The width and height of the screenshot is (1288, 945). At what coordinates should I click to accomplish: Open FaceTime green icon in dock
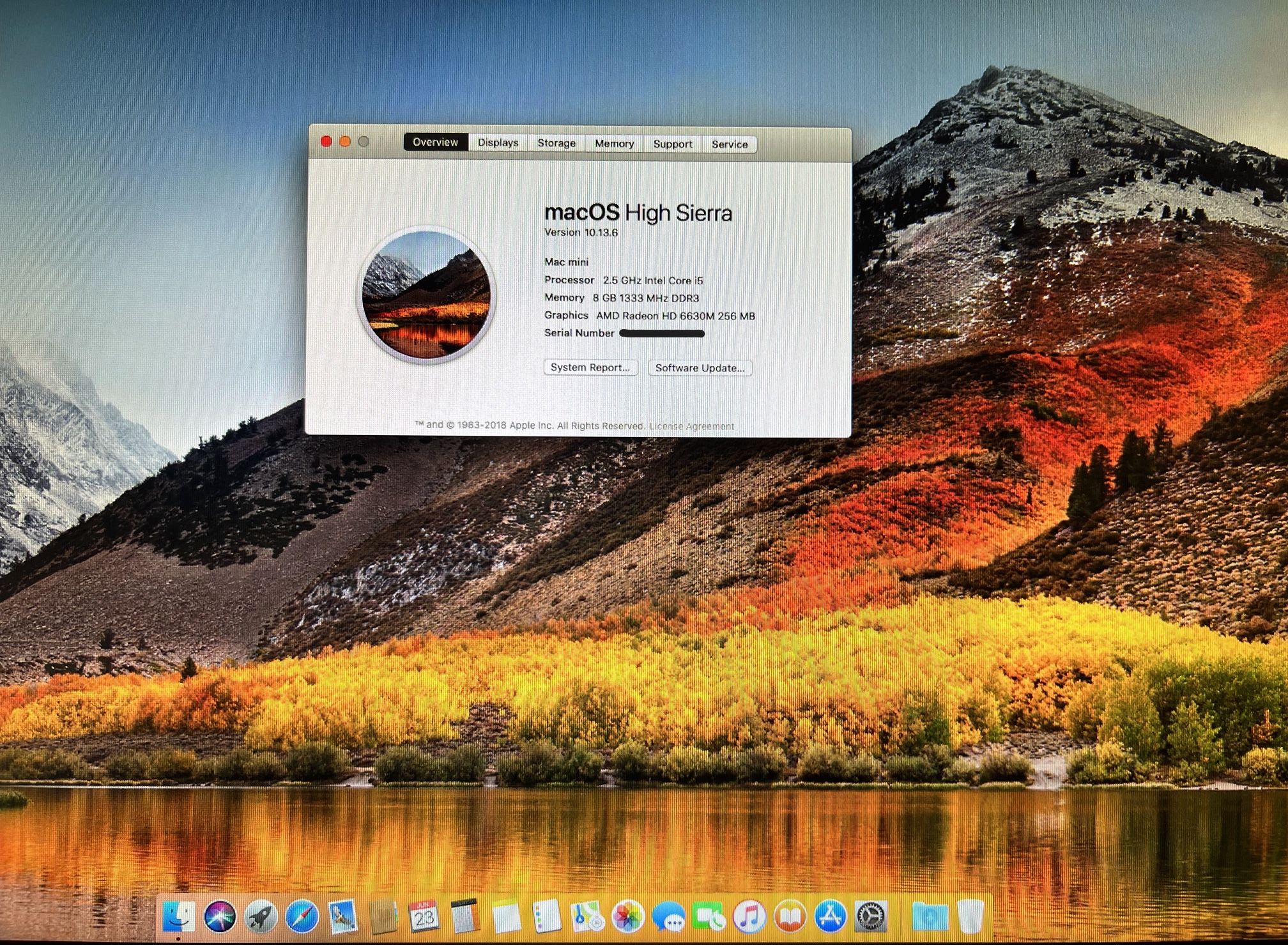709,917
